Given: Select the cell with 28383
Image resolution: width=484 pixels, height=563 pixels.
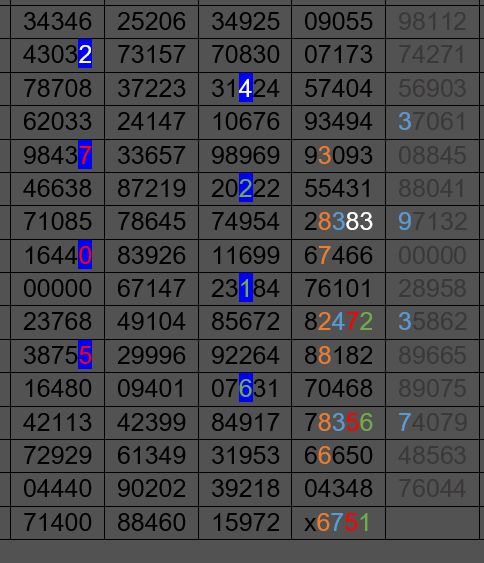Looking at the screenshot, I should click(339, 222).
